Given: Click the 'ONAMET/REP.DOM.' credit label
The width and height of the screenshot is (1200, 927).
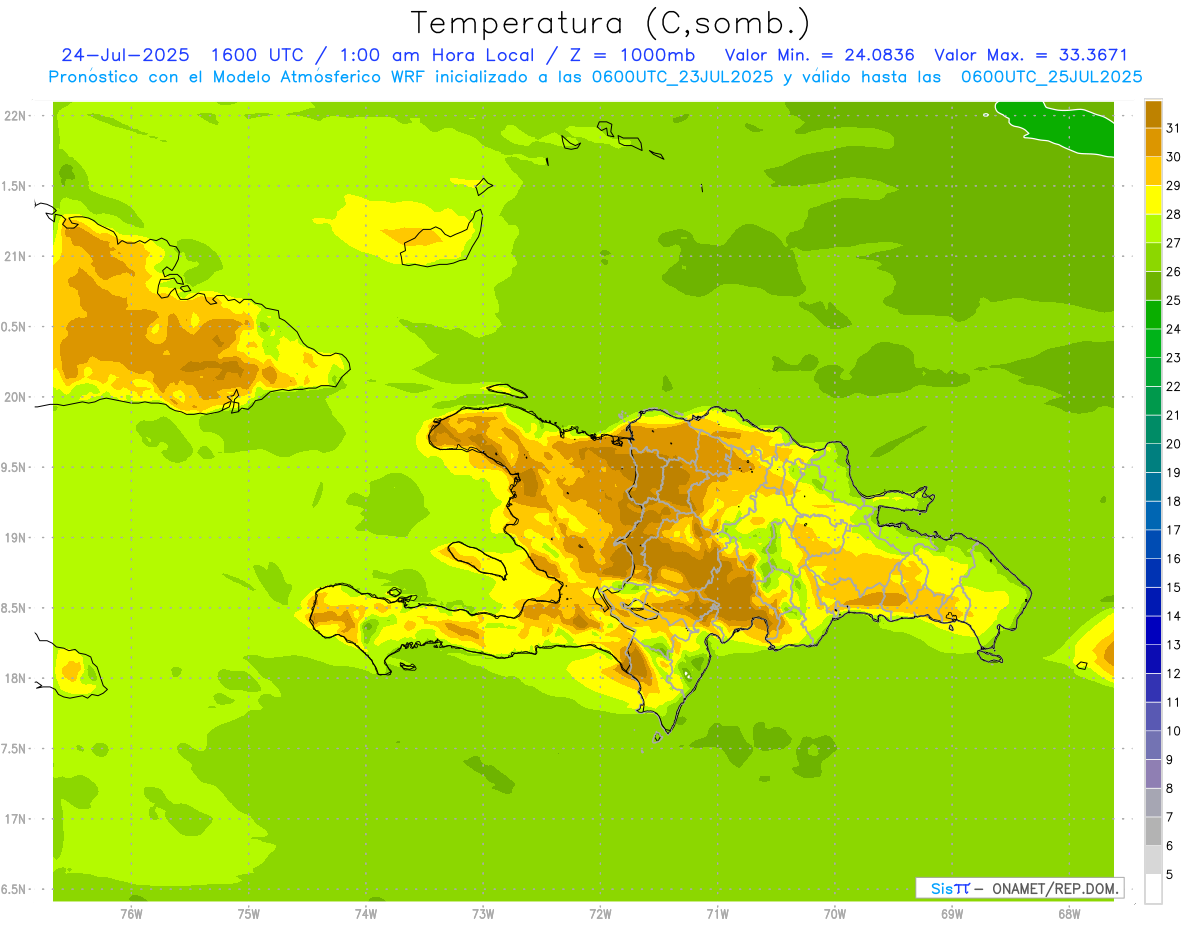Looking at the screenshot, I should (1055, 888).
